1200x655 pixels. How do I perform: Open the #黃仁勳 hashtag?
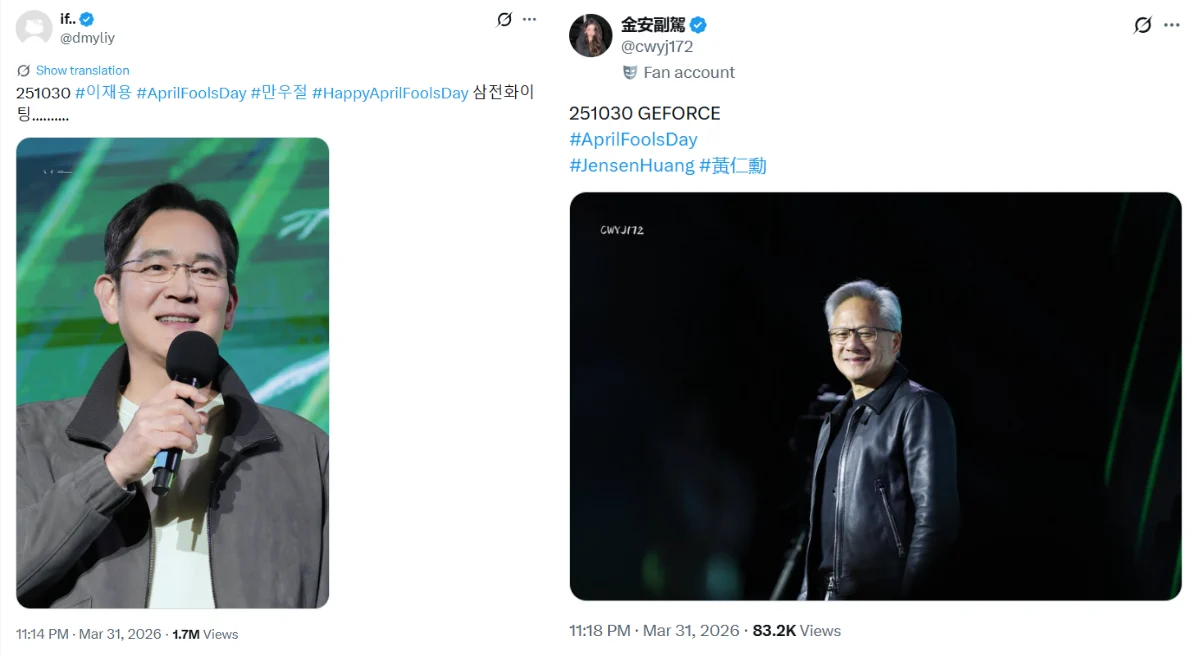733,166
